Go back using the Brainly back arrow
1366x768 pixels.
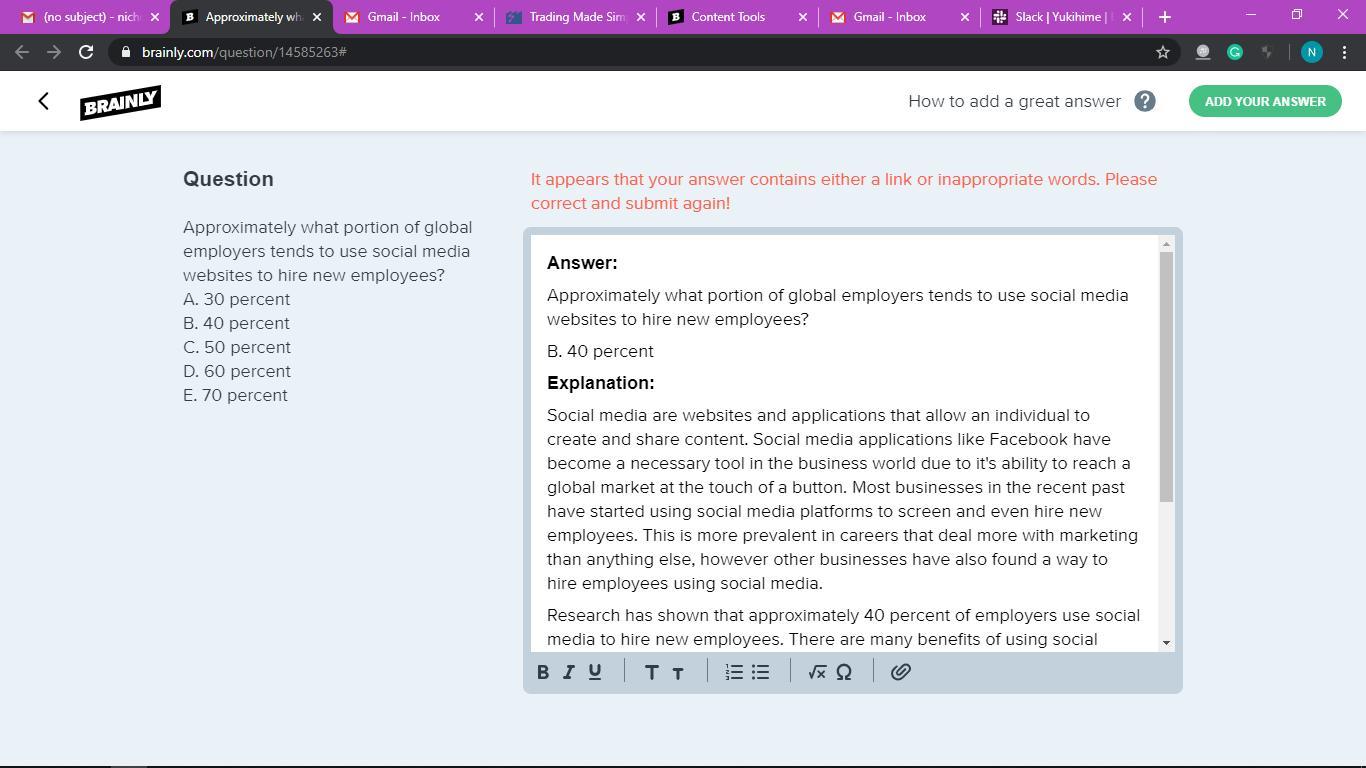point(43,101)
